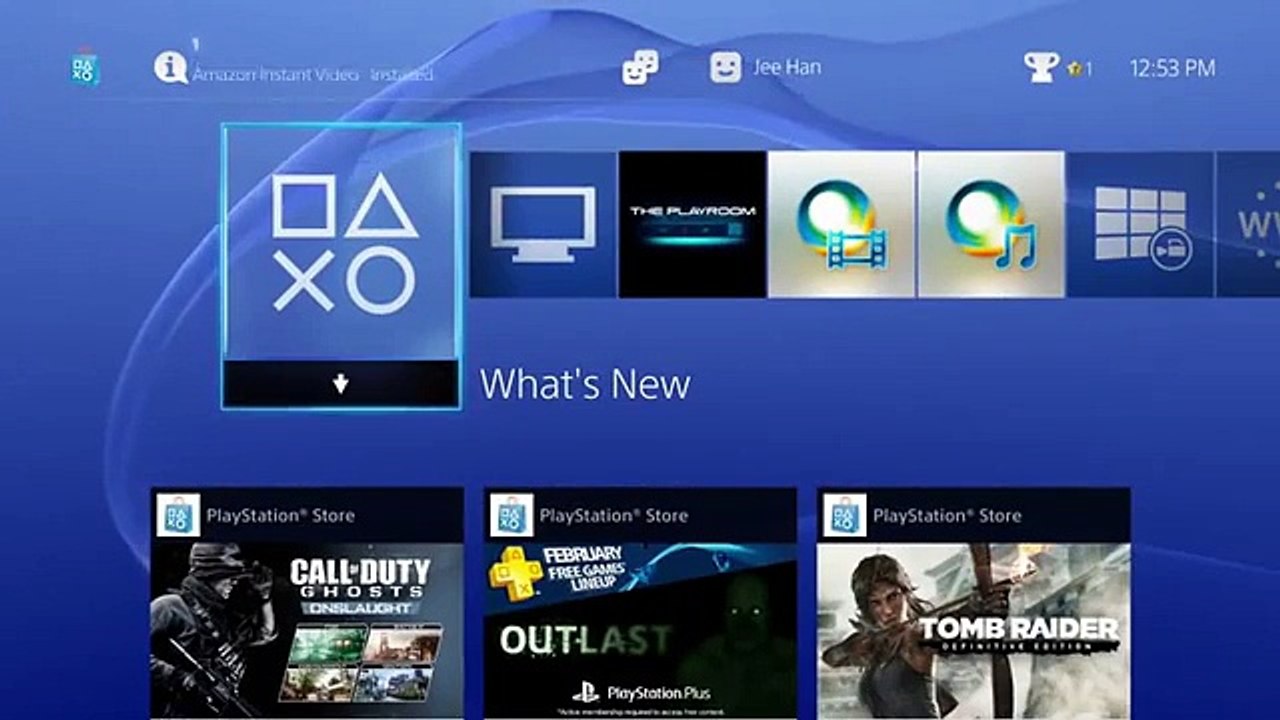Screen dimensions: 1280x720
Task: Open the Trophies cup icon
Action: click(x=1042, y=68)
